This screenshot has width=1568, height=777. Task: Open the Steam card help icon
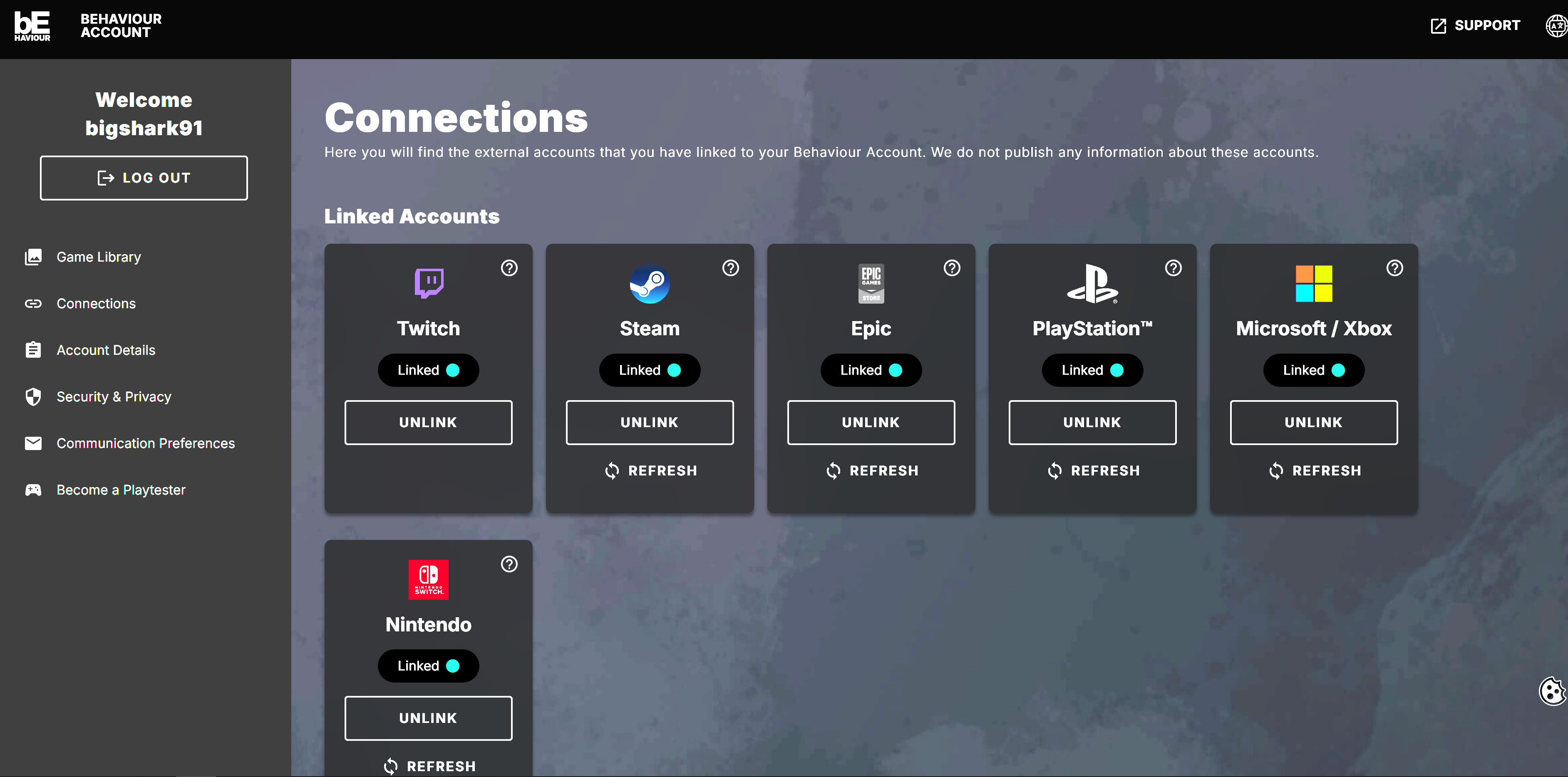(x=730, y=268)
